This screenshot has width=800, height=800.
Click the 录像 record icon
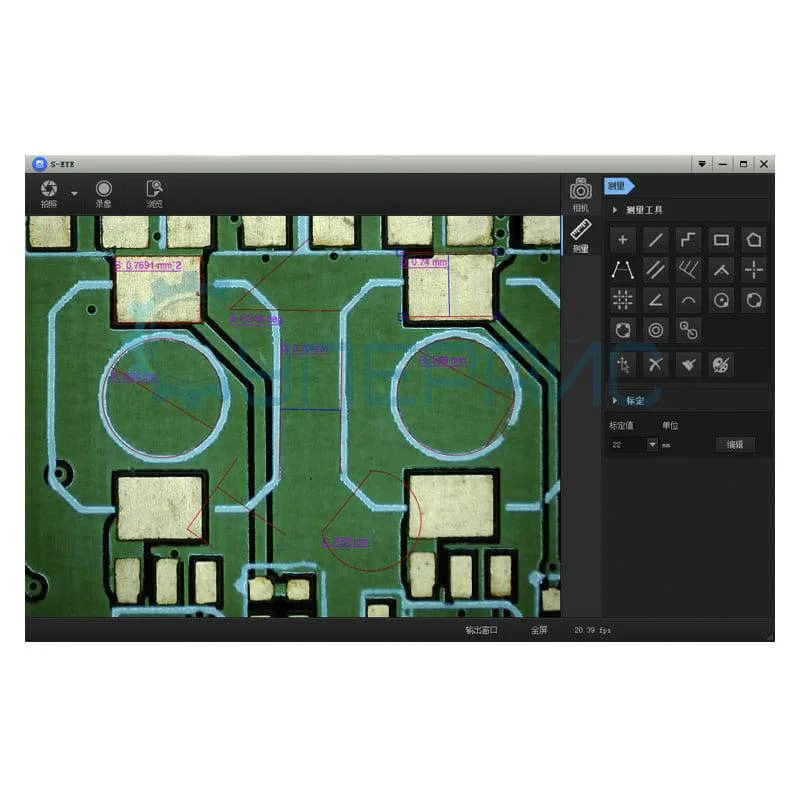click(x=103, y=190)
